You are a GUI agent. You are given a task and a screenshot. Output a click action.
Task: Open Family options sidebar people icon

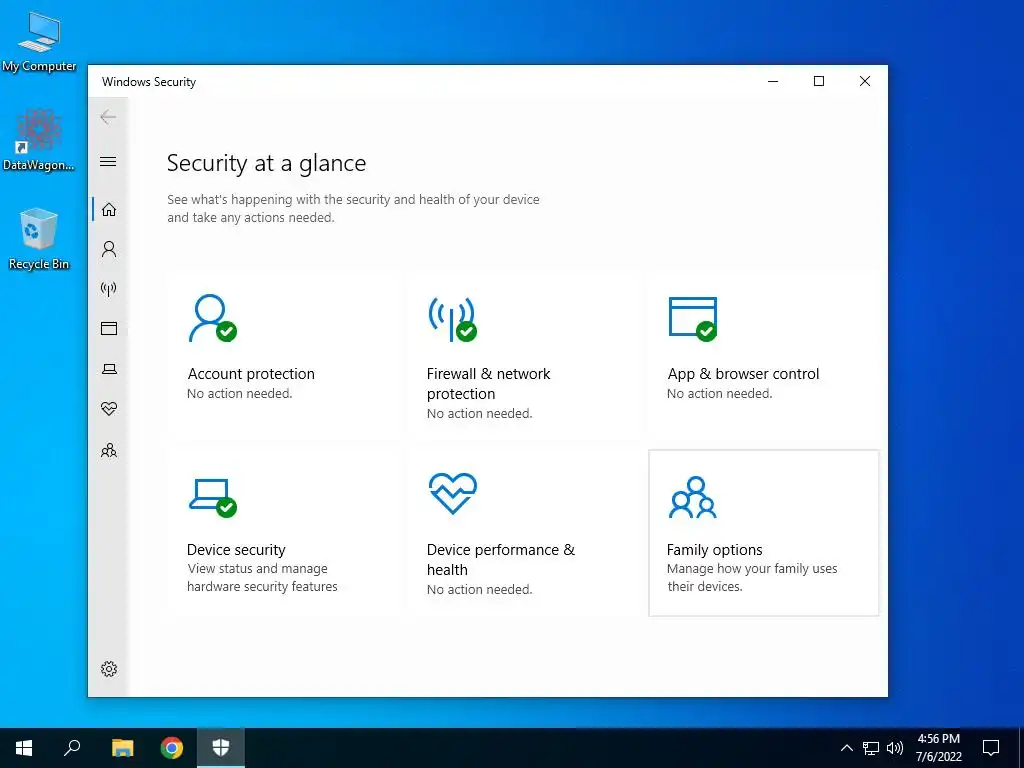109,451
